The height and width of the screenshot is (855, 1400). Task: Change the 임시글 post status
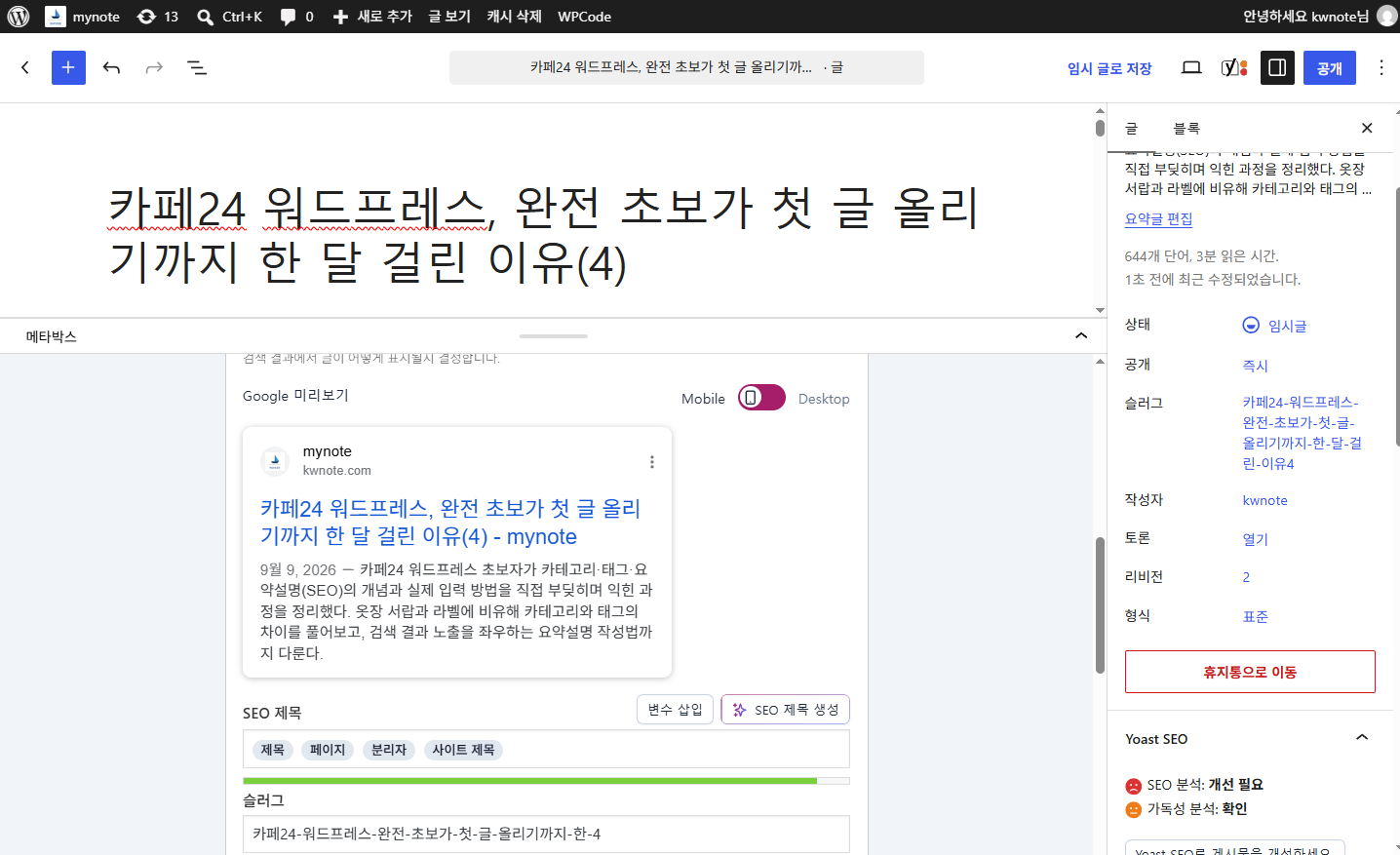coord(1275,326)
